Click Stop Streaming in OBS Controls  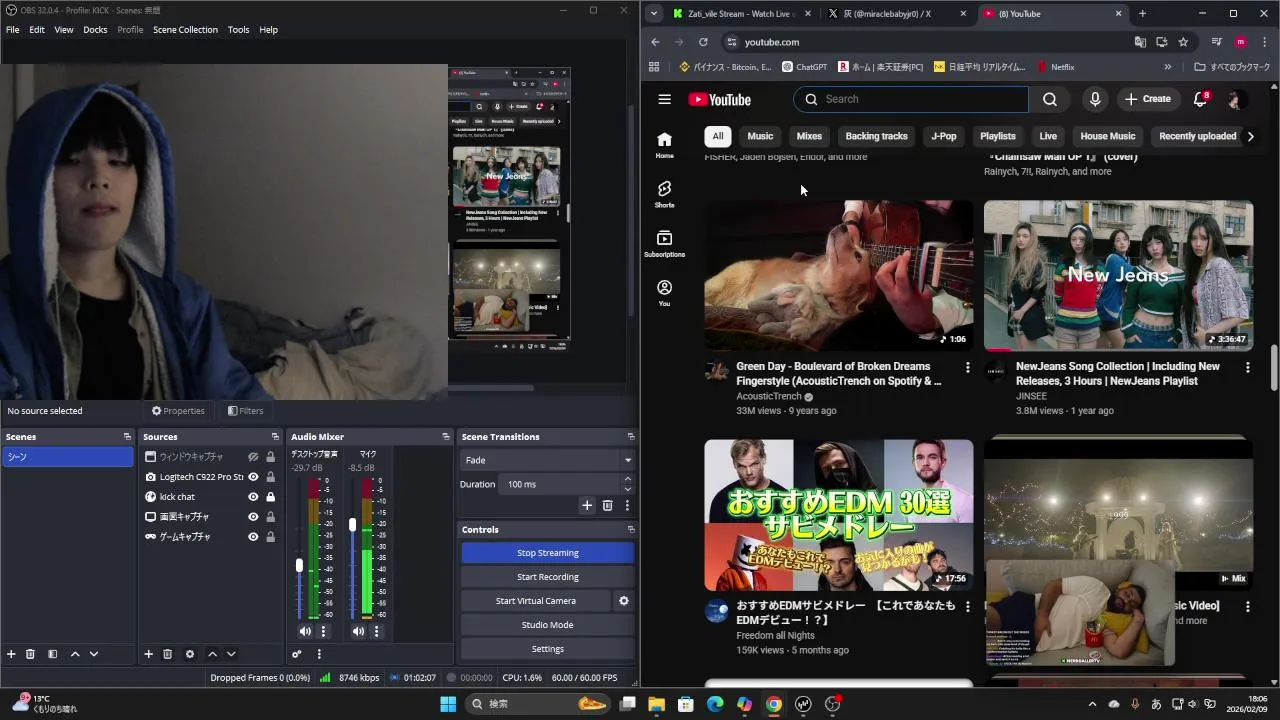547,553
